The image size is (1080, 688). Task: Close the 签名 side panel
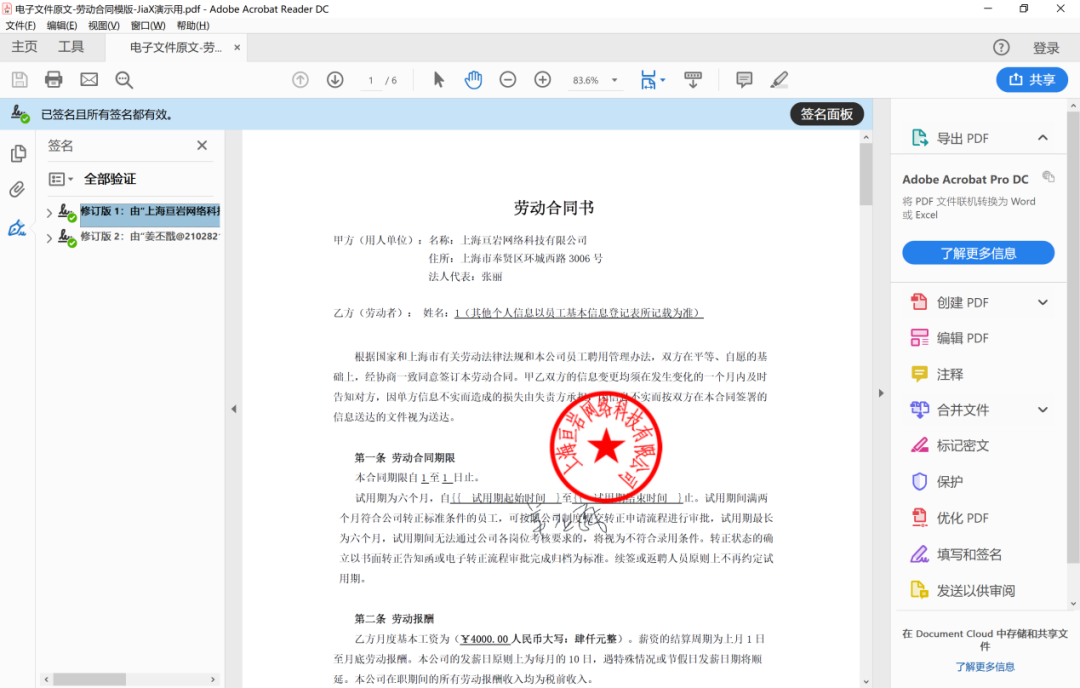[x=202, y=146]
